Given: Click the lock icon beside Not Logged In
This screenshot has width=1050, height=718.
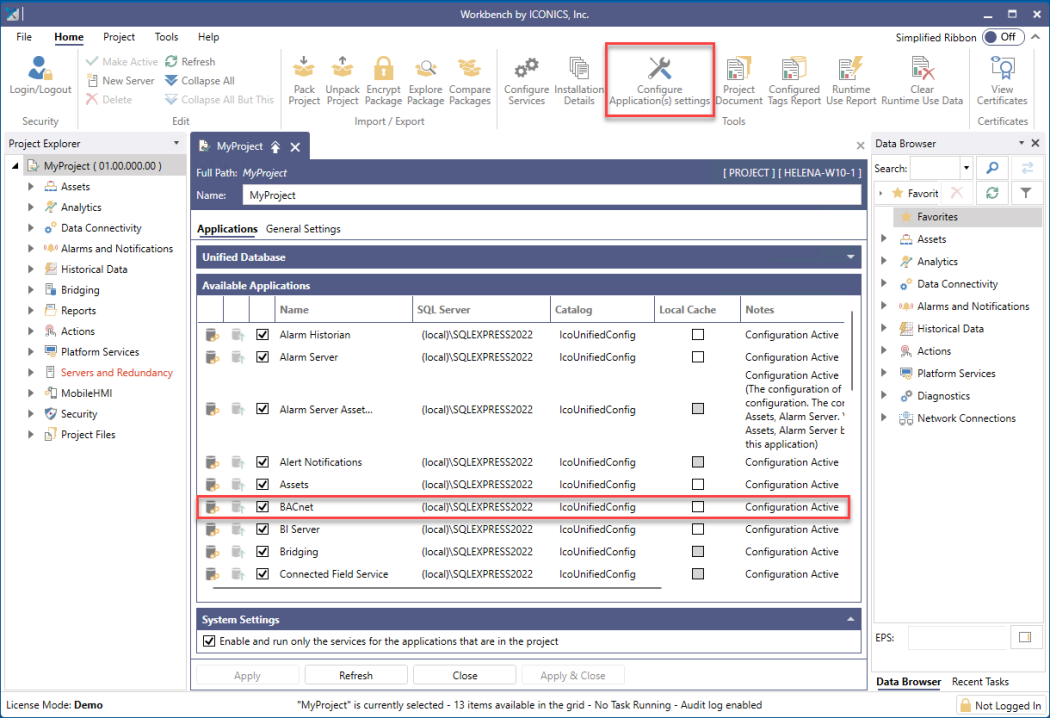Looking at the screenshot, I should click(965, 705).
